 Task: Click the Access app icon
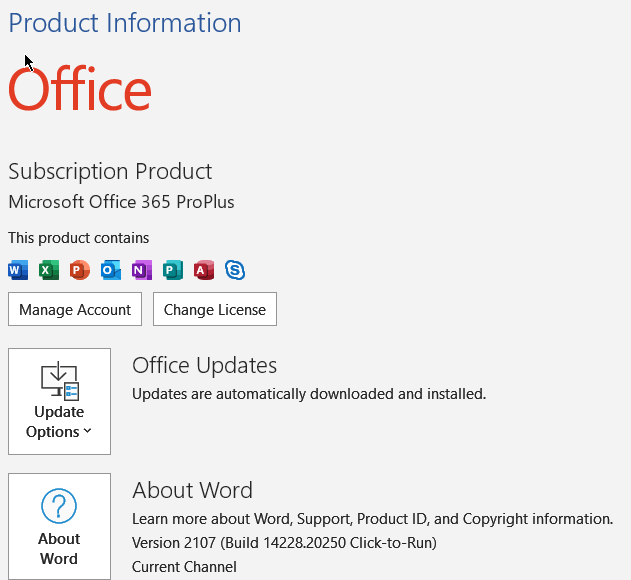pyautogui.click(x=204, y=270)
